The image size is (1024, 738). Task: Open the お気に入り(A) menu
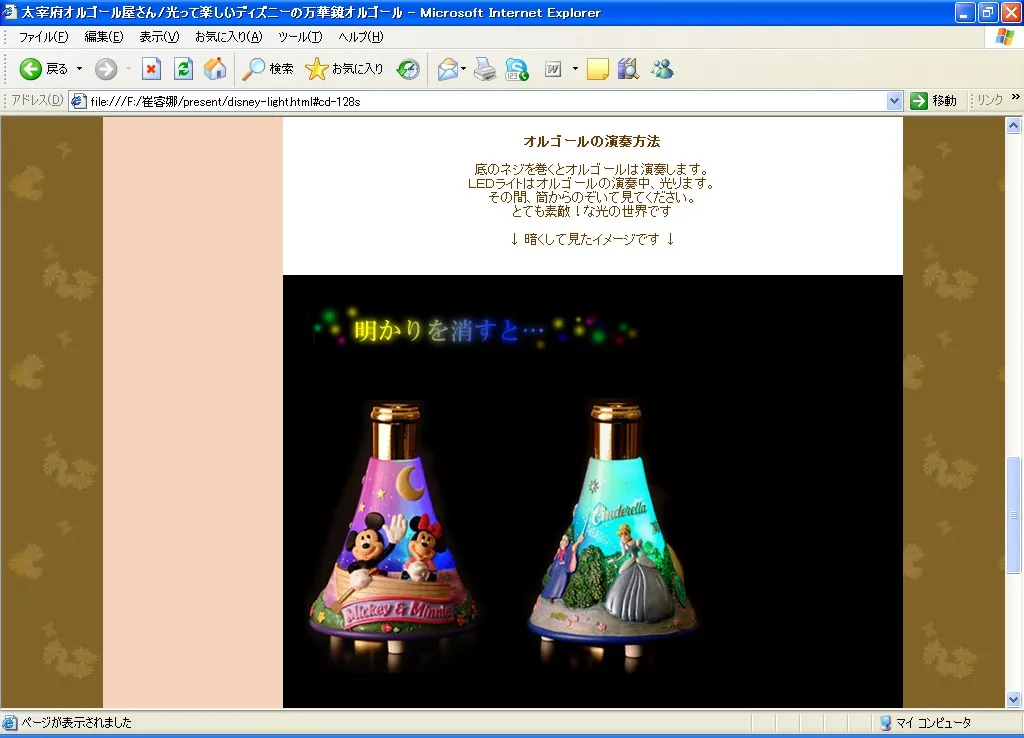(x=229, y=37)
